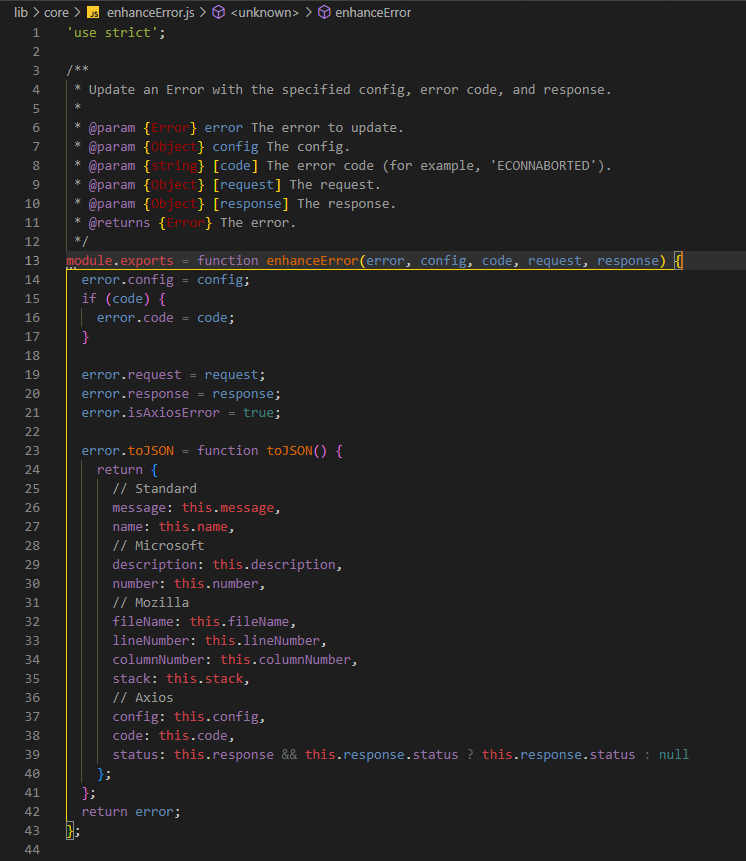Click the symbol icon beside enhanceError breadcrumb

coord(323,13)
